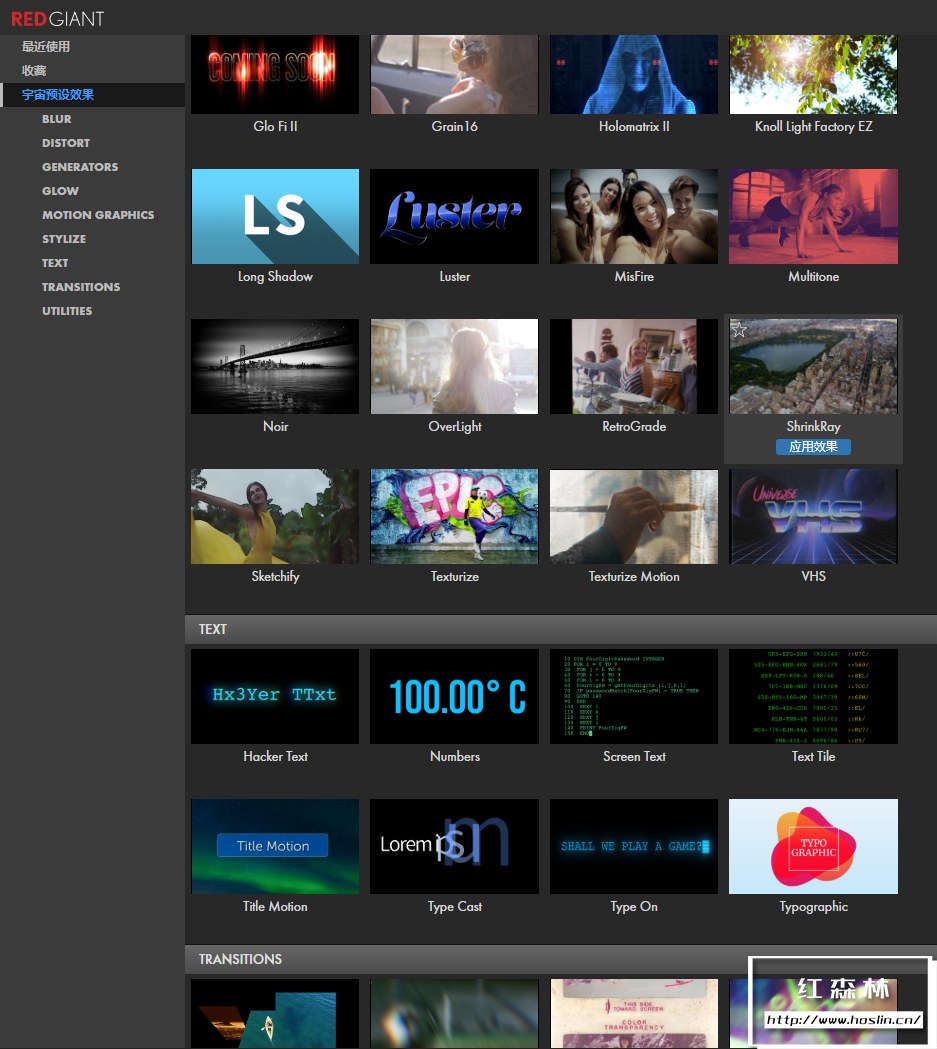This screenshot has width=937, height=1049.
Task: Open the recently used list (最近使用)
Action: click(x=45, y=47)
